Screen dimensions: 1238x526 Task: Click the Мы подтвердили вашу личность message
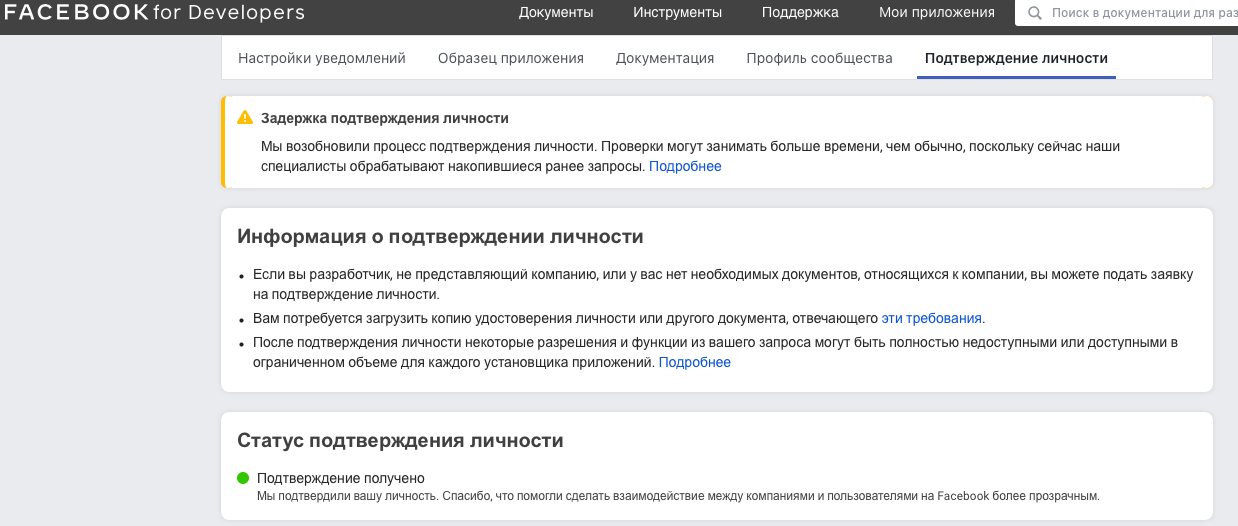point(677,496)
